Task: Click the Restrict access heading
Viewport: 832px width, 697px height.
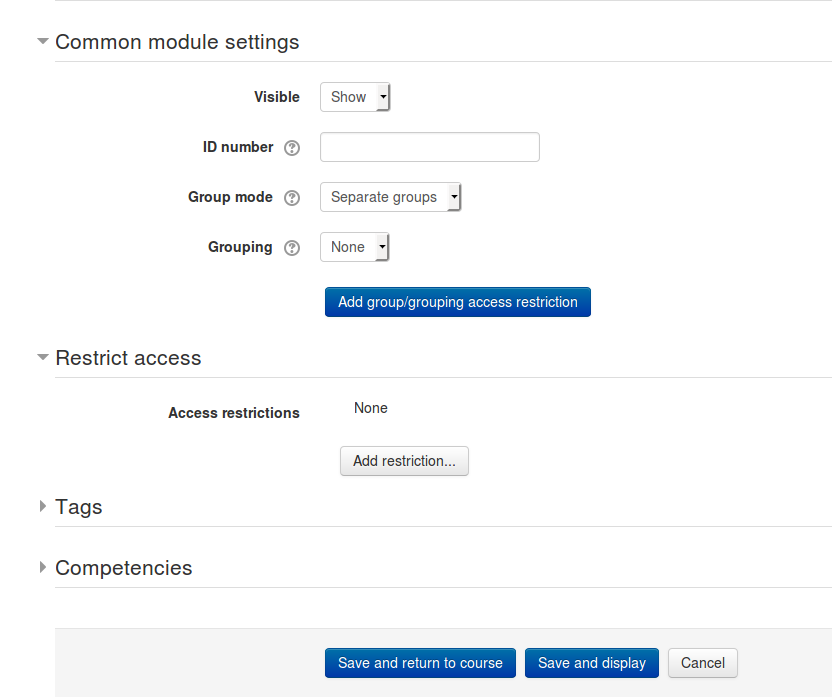Action: pos(128,358)
